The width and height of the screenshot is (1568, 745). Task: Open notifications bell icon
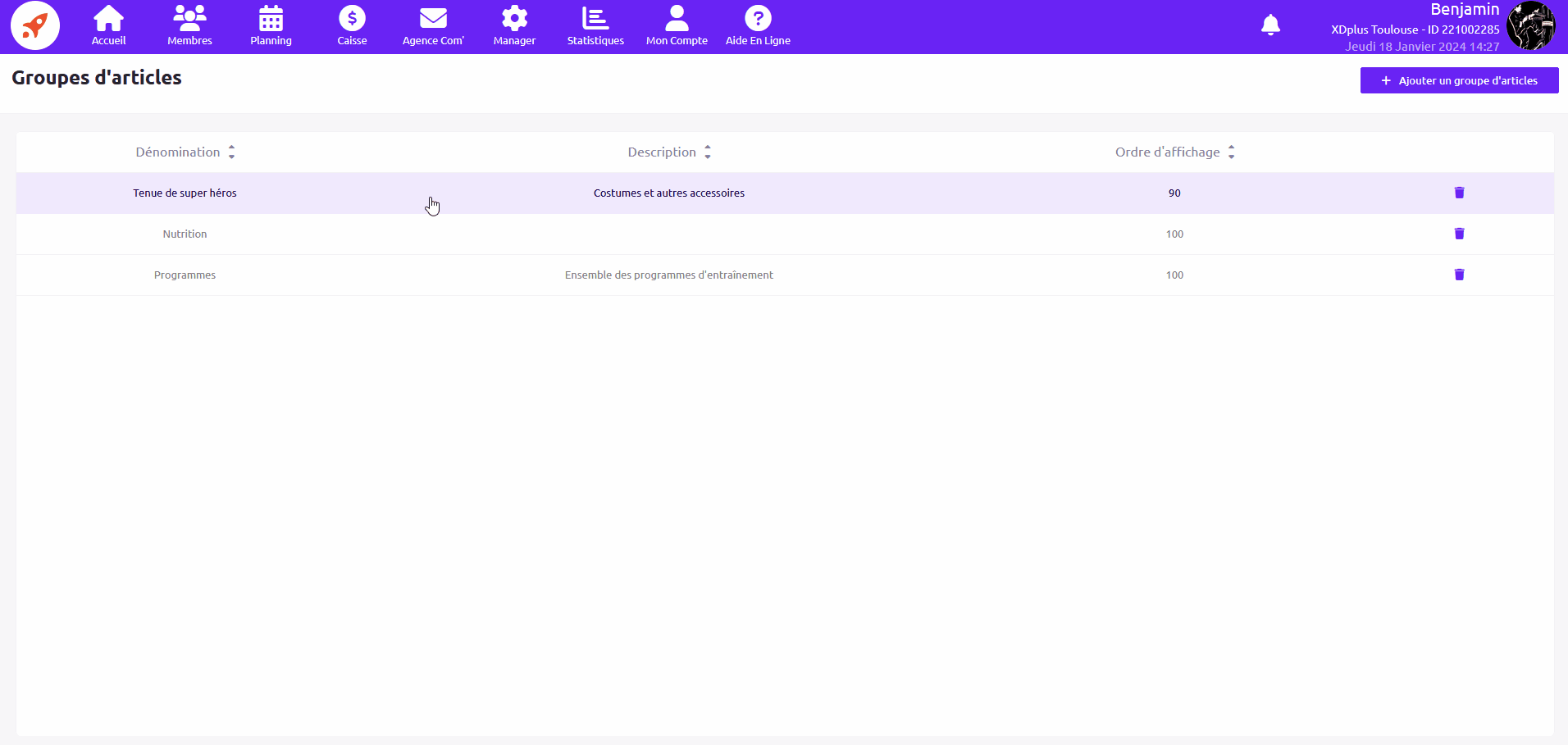(x=1270, y=25)
